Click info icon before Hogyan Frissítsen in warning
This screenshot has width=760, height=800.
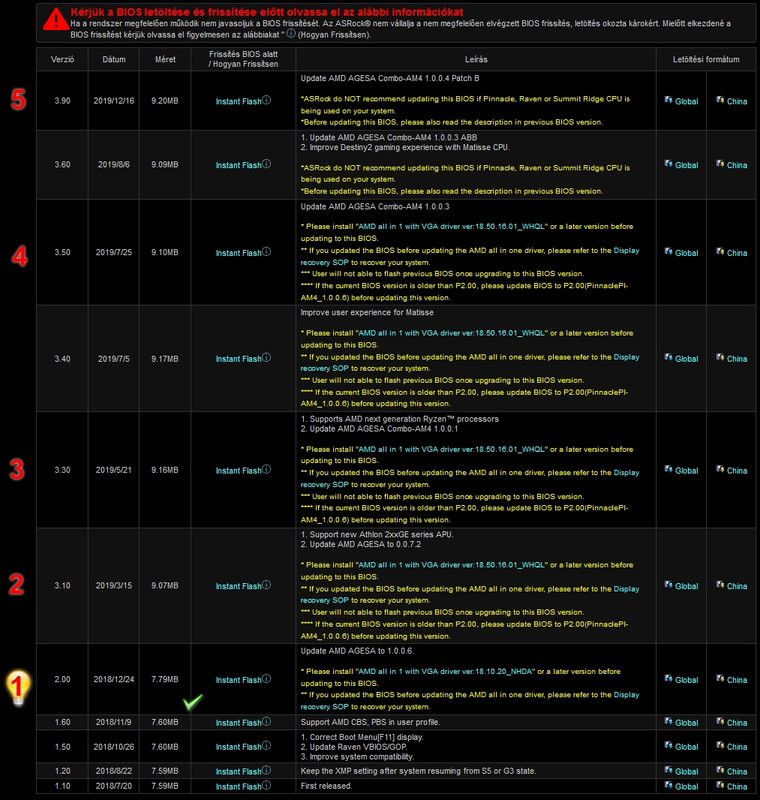click(291, 33)
